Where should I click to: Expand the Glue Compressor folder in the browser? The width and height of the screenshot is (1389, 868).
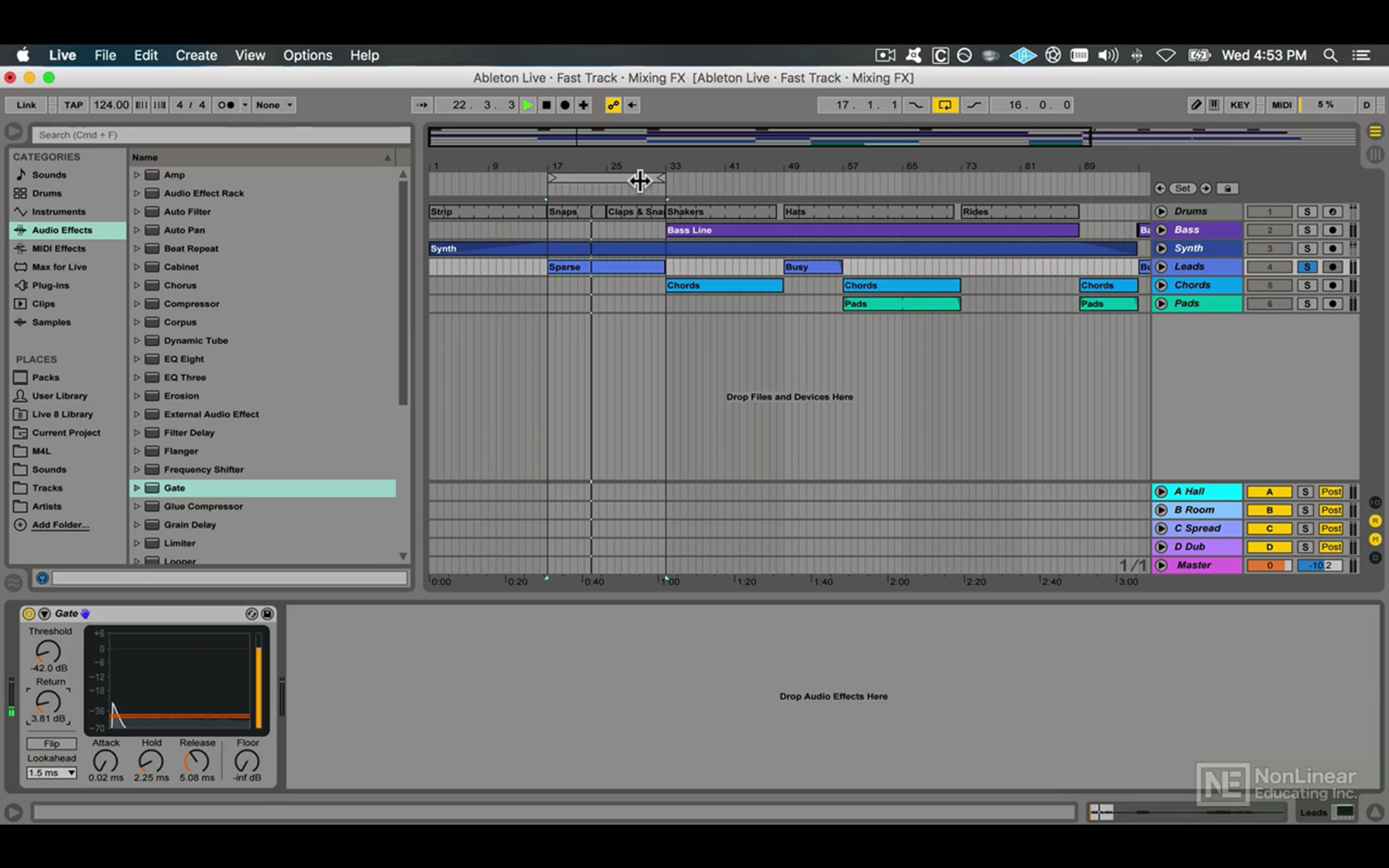coord(137,506)
